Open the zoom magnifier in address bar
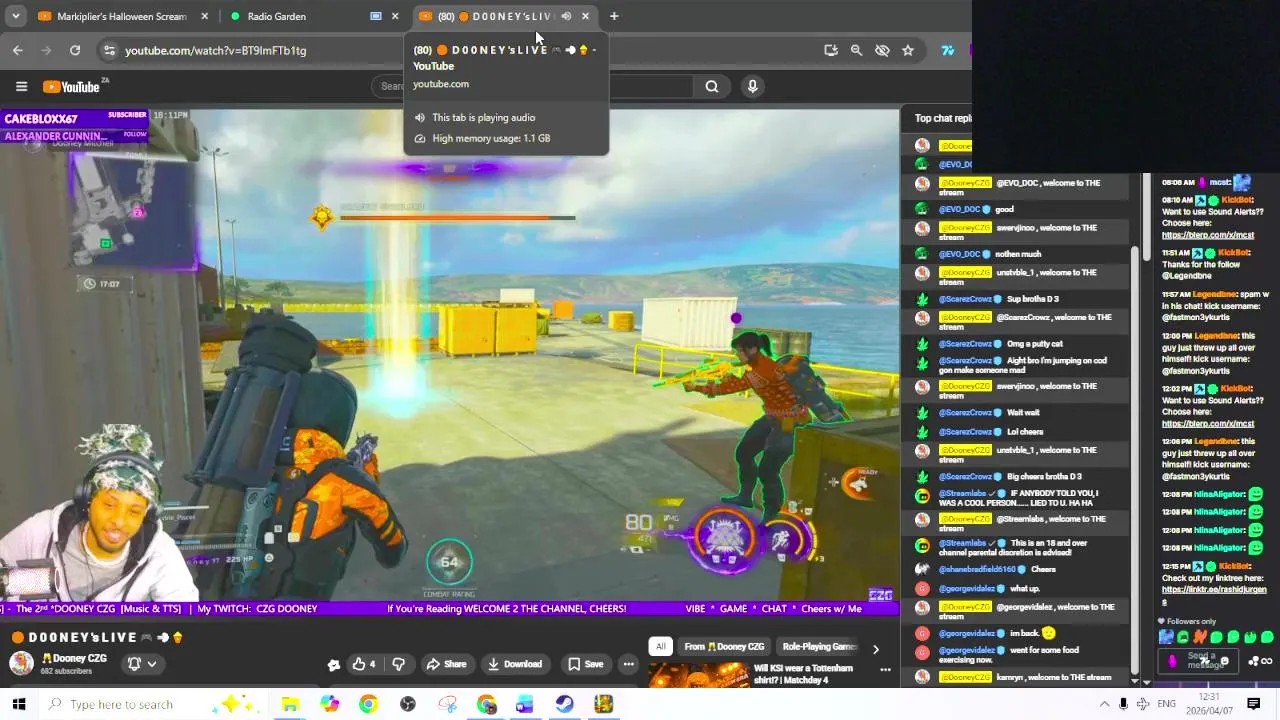 856,50
